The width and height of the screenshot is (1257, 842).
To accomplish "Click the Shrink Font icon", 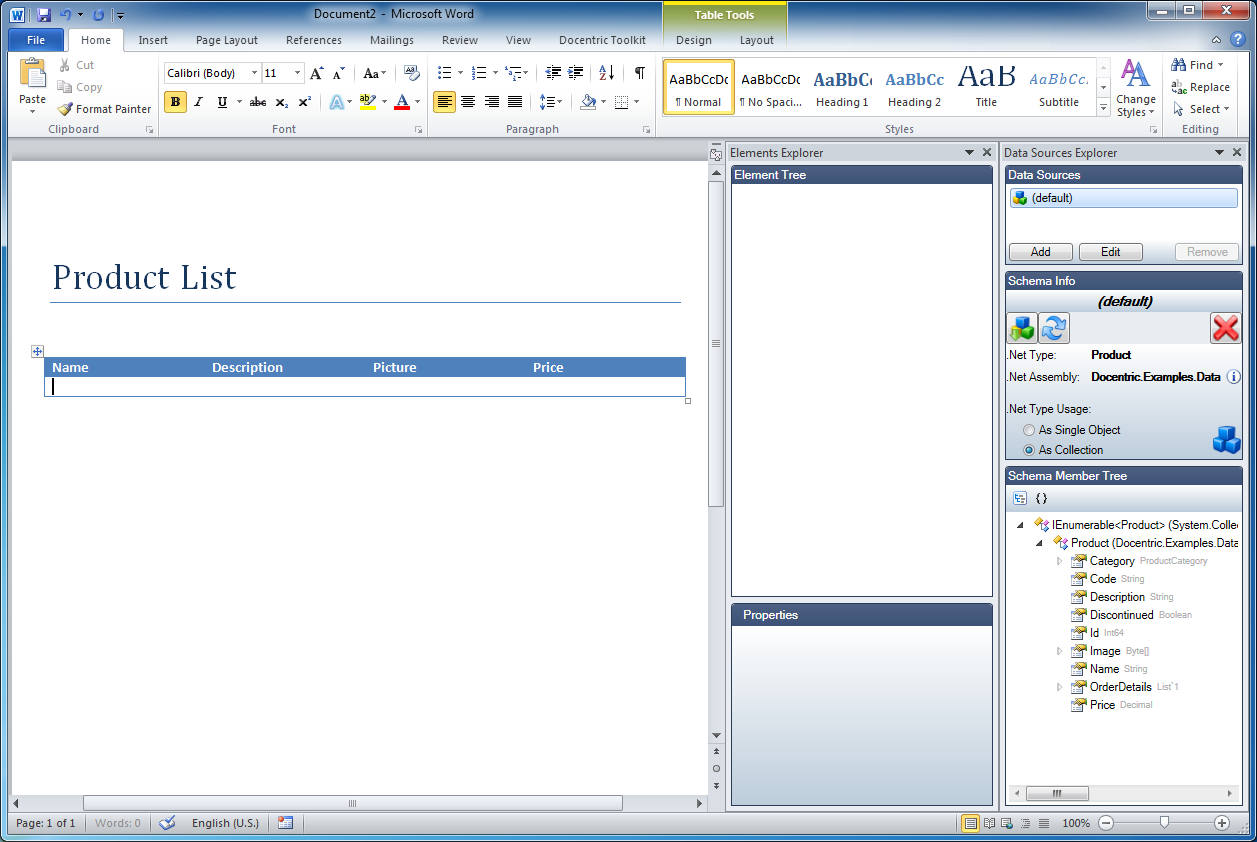I will 339,73.
